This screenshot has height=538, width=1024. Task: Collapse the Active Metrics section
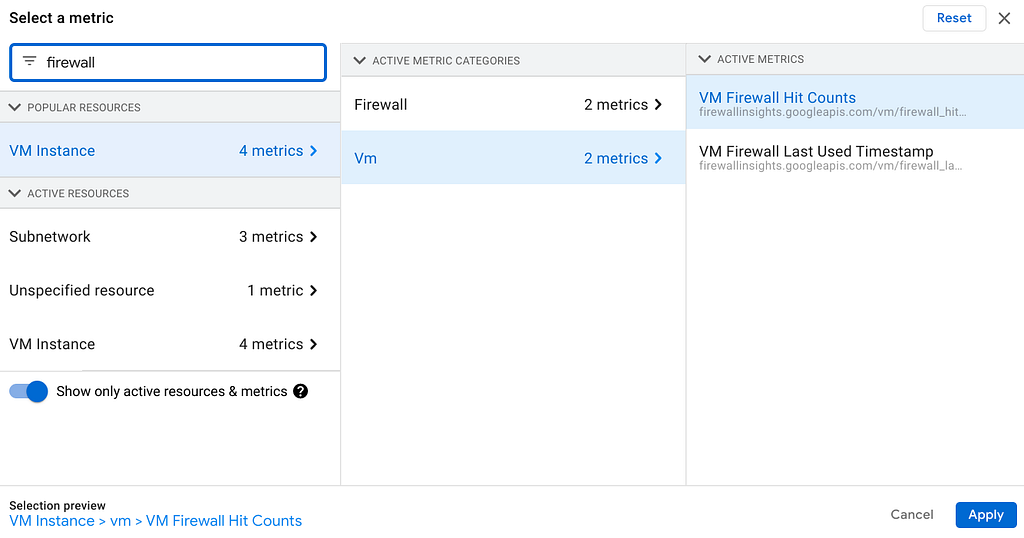pyautogui.click(x=704, y=59)
